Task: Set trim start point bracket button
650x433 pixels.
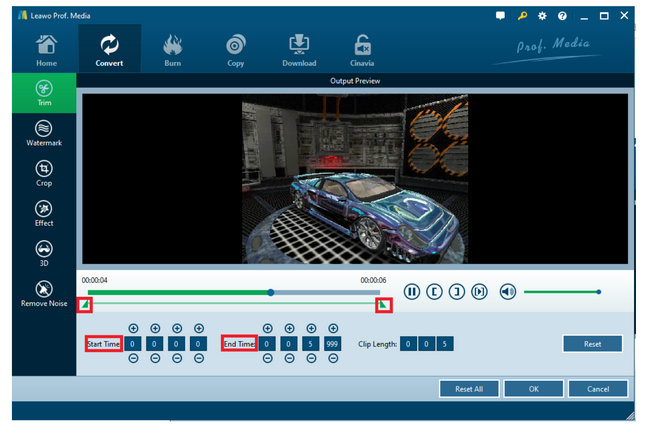Action: point(434,292)
